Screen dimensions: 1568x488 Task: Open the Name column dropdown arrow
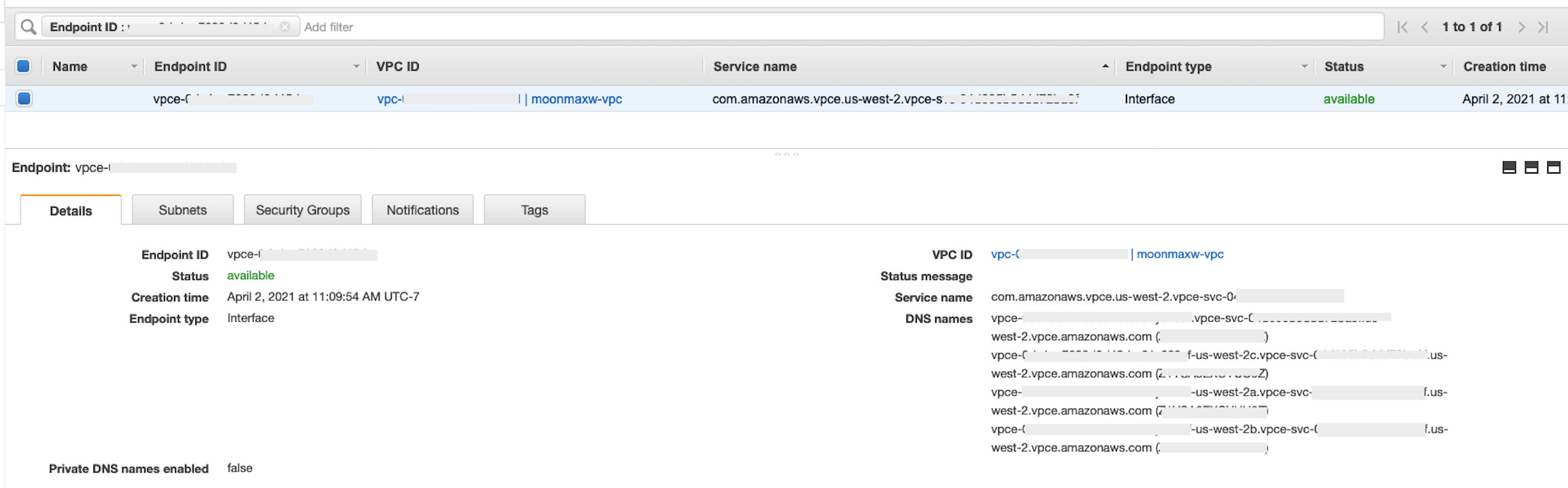tap(134, 67)
